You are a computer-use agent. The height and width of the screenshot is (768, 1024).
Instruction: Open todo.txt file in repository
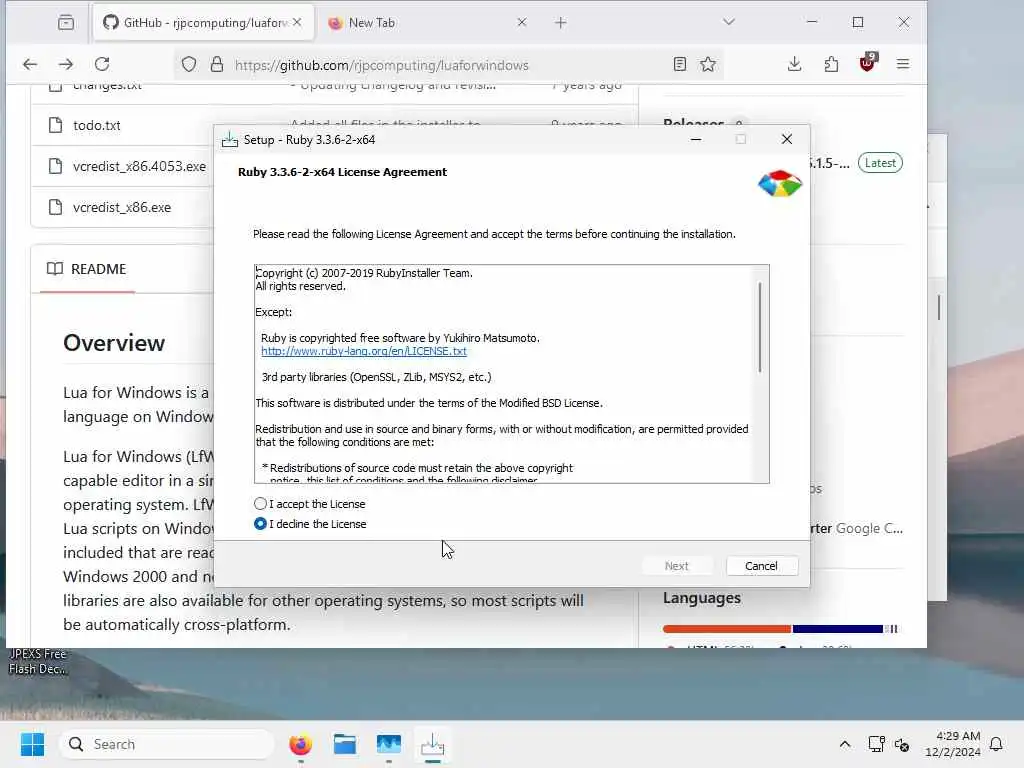pos(97,125)
